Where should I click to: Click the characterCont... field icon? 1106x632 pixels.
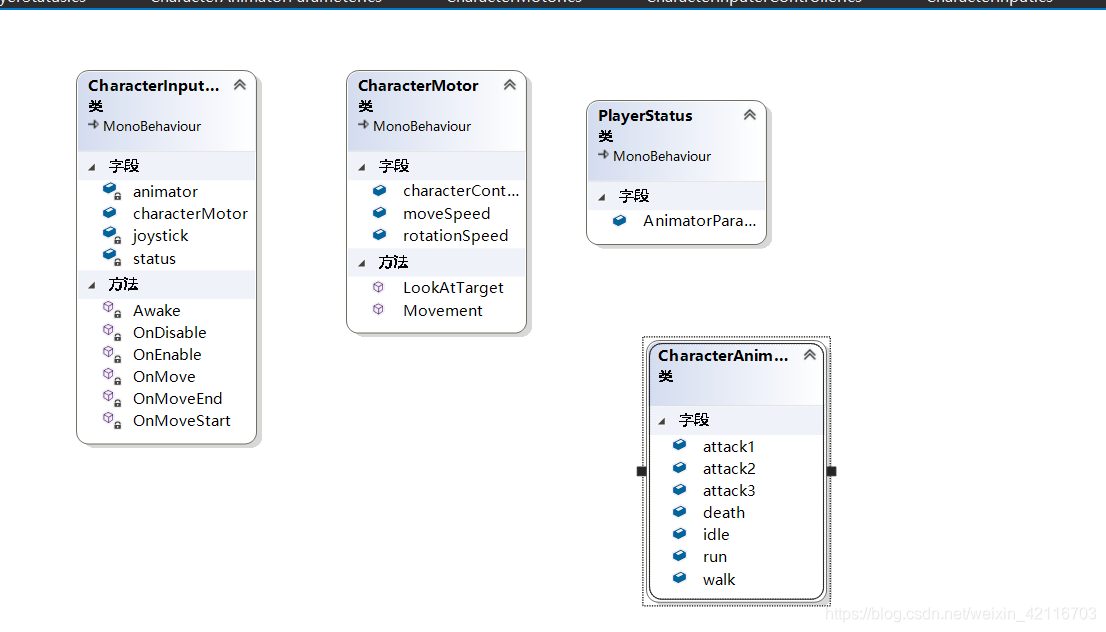point(379,190)
